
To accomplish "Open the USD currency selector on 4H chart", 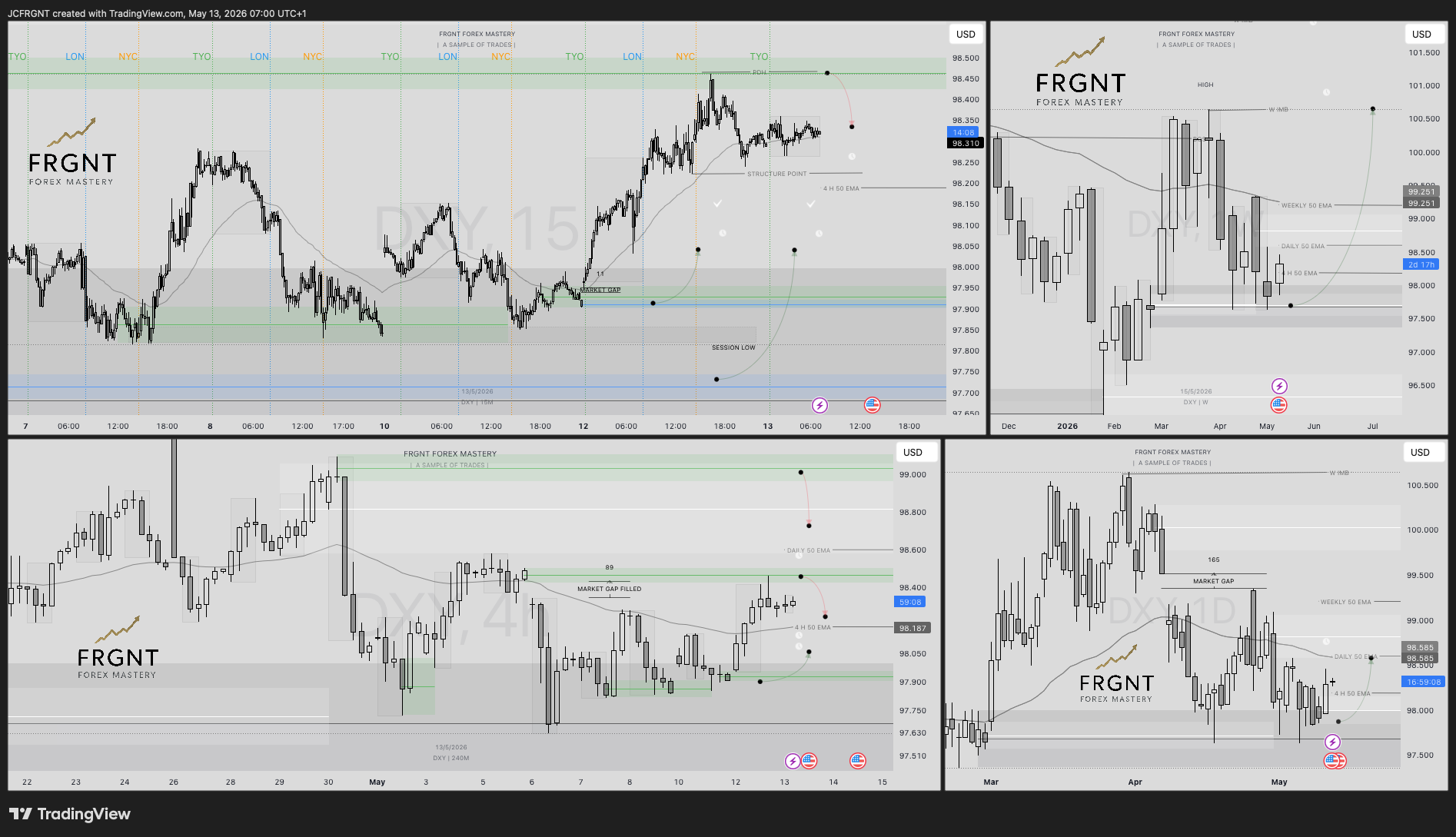I will [912, 452].
